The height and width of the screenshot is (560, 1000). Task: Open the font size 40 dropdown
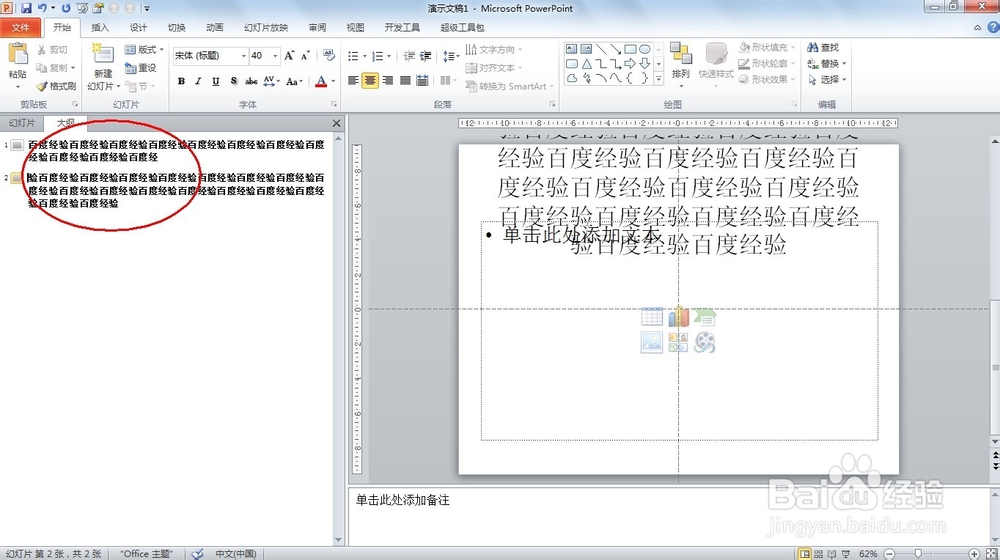[276, 56]
